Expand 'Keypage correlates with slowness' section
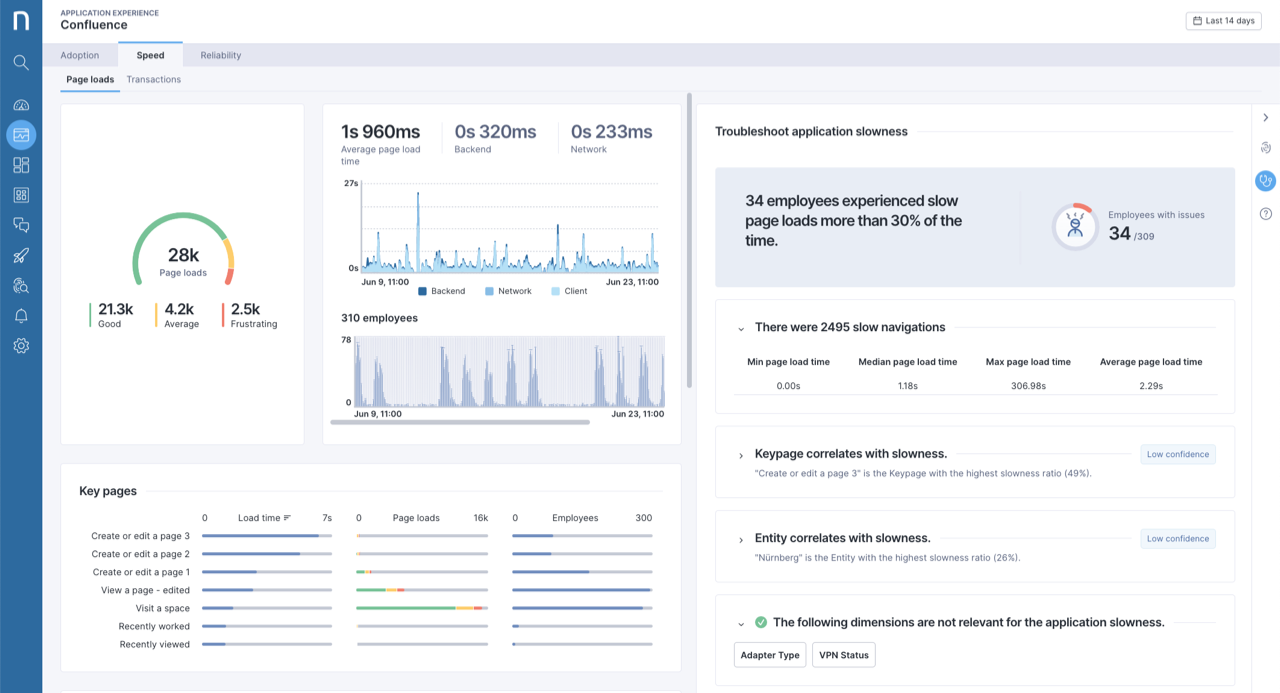Image resolution: width=1280 pixels, height=693 pixels. coord(741,455)
